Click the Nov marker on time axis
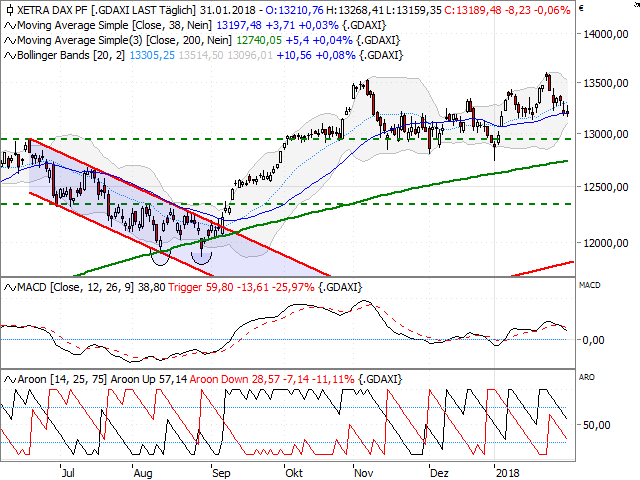The image size is (640, 480). tap(363, 473)
